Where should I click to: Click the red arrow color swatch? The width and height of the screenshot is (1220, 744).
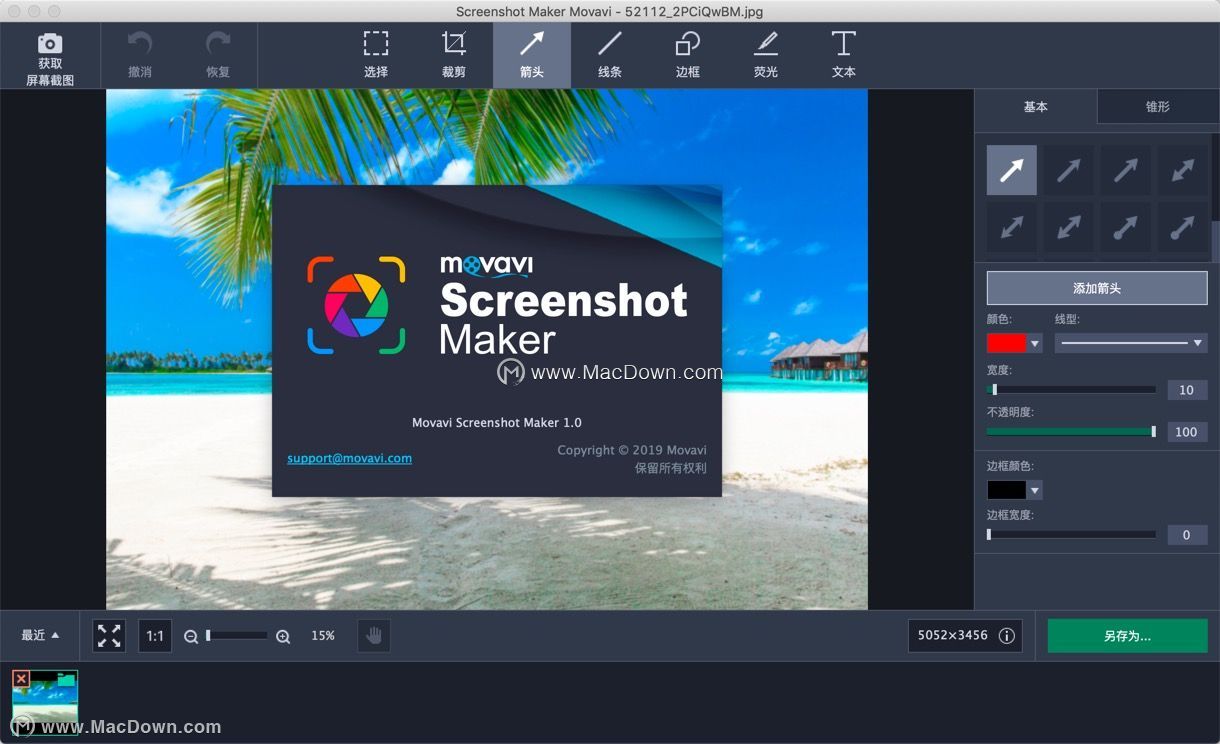click(1006, 343)
